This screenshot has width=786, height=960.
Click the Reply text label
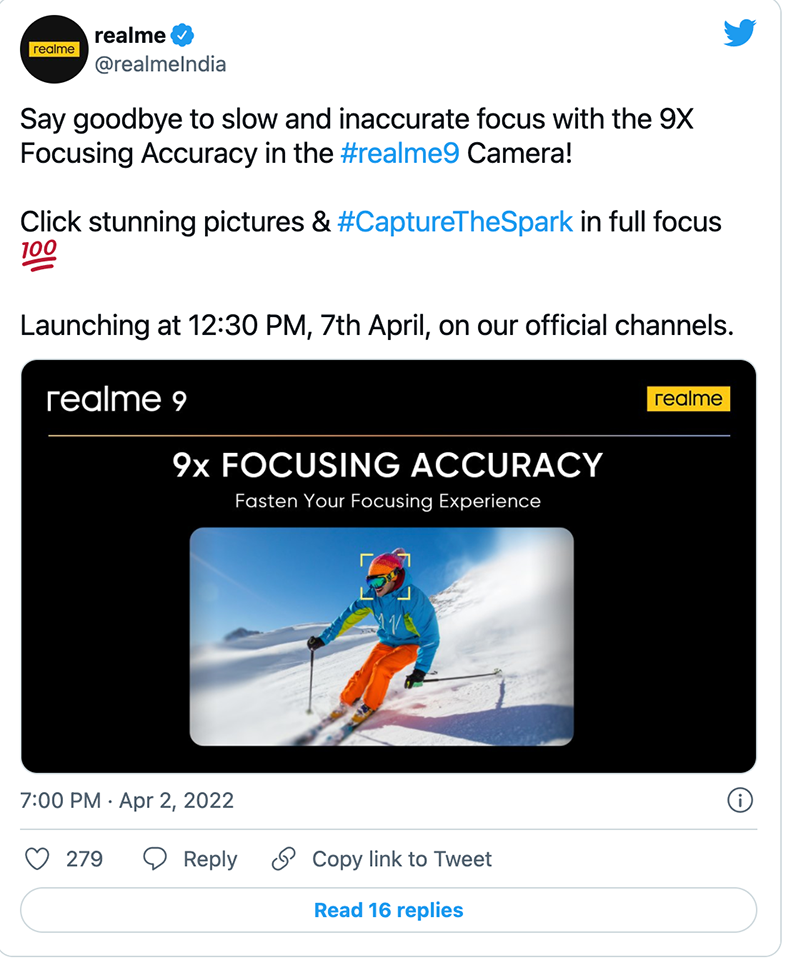[210, 860]
